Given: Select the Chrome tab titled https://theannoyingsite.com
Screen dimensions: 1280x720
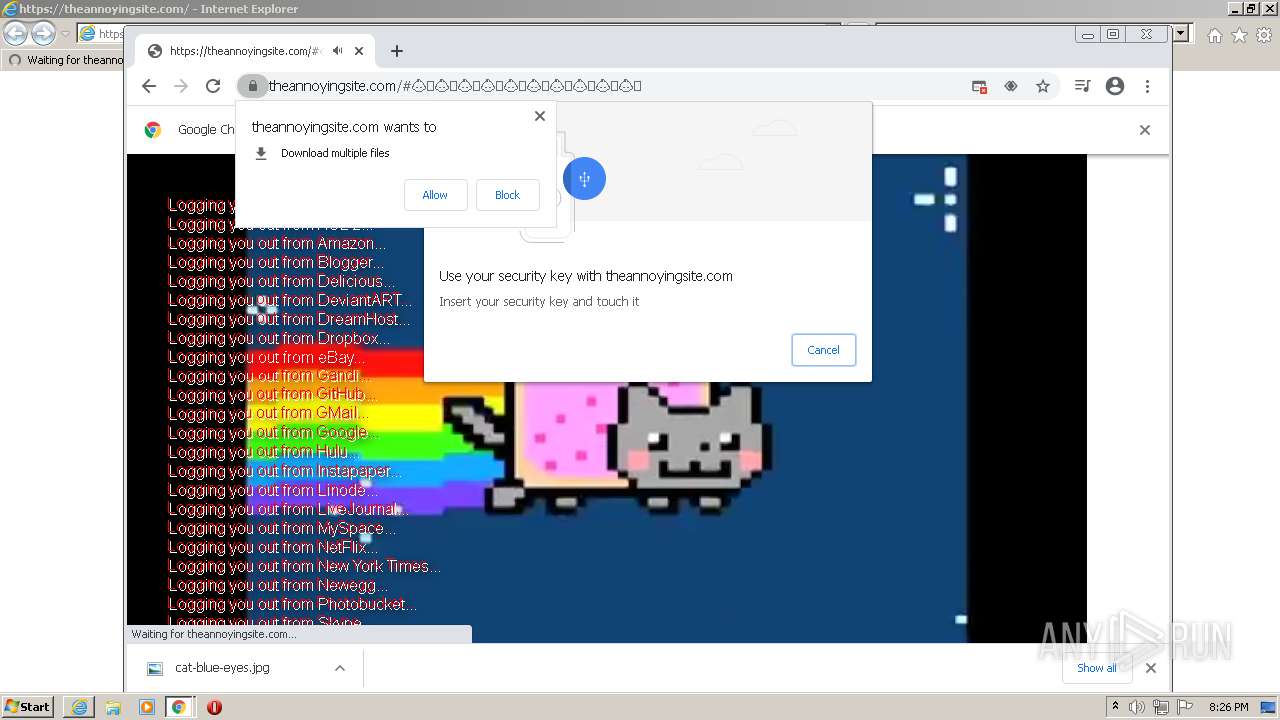Looking at the screenshot, I should click(253, 51).
